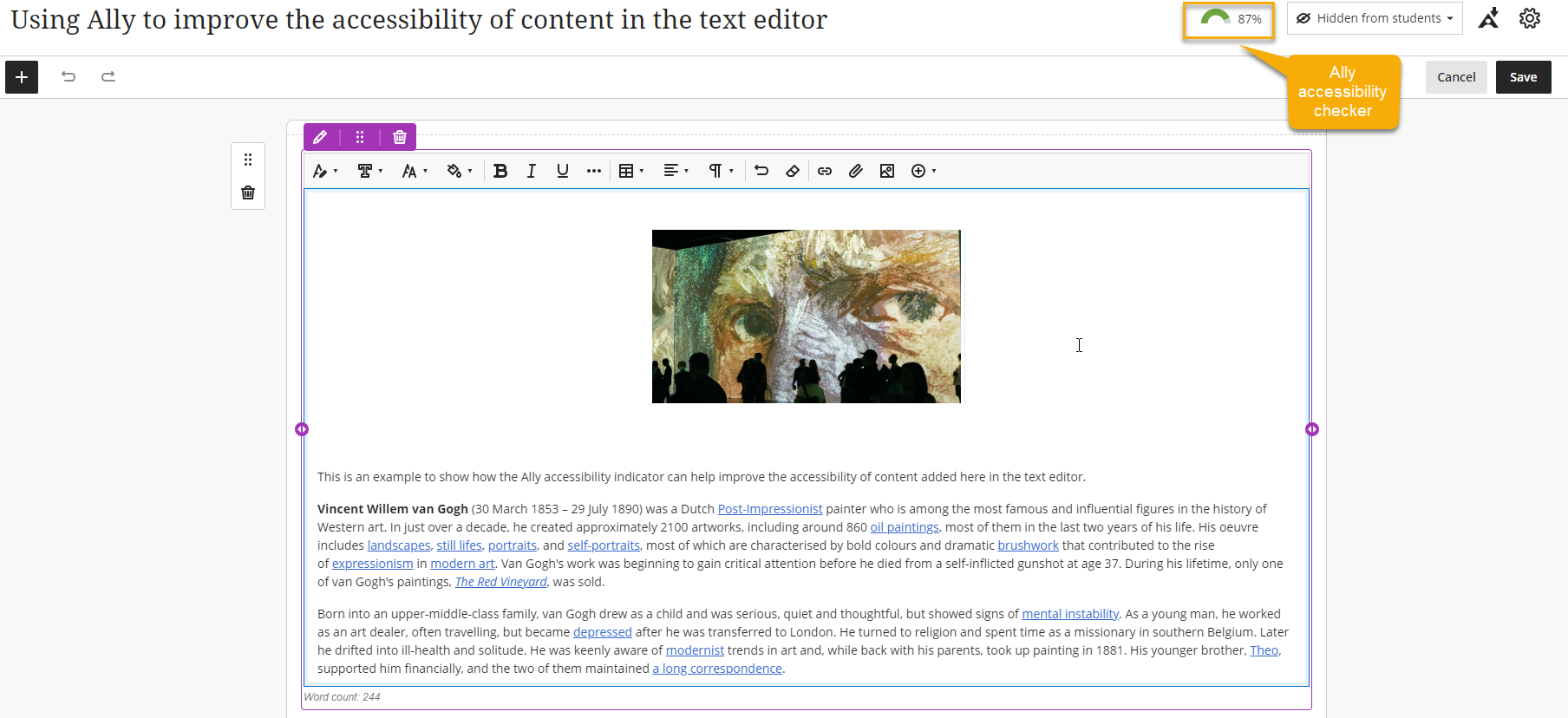This screenshot has width=1568, height=718.
Task: Toggle bold formatting
Action: click(x=500, y=171)
